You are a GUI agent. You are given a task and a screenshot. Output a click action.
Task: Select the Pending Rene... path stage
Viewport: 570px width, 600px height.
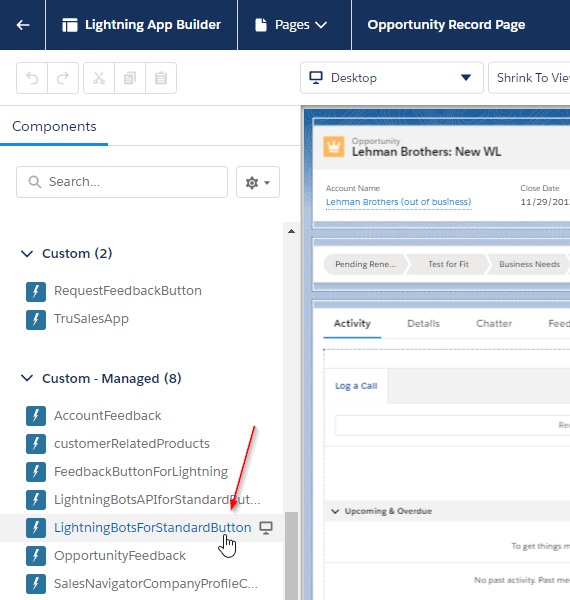[365, 264]
